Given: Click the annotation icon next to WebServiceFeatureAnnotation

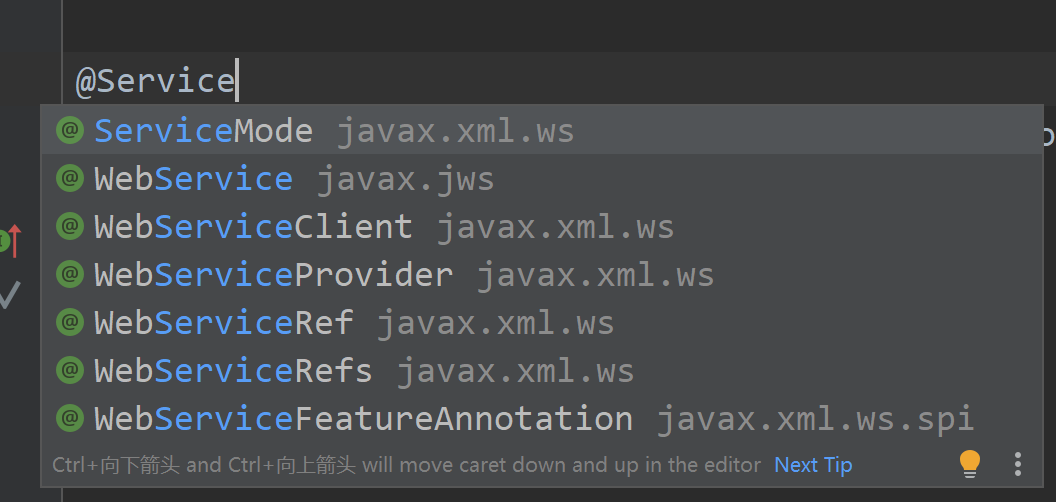Looking at the screenshot, I should click(x=70, y=418).
